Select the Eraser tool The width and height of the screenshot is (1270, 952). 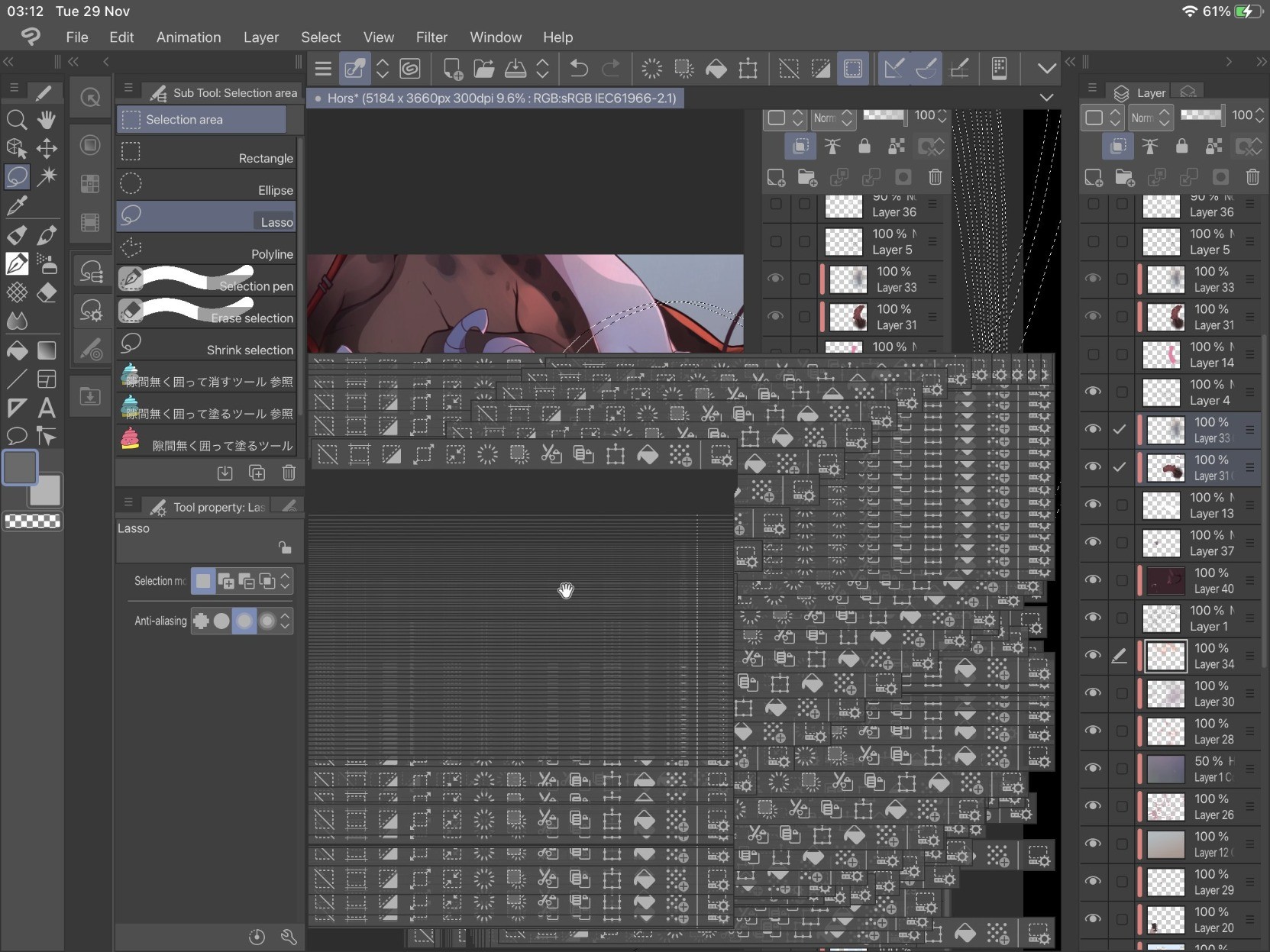(47, 292)
